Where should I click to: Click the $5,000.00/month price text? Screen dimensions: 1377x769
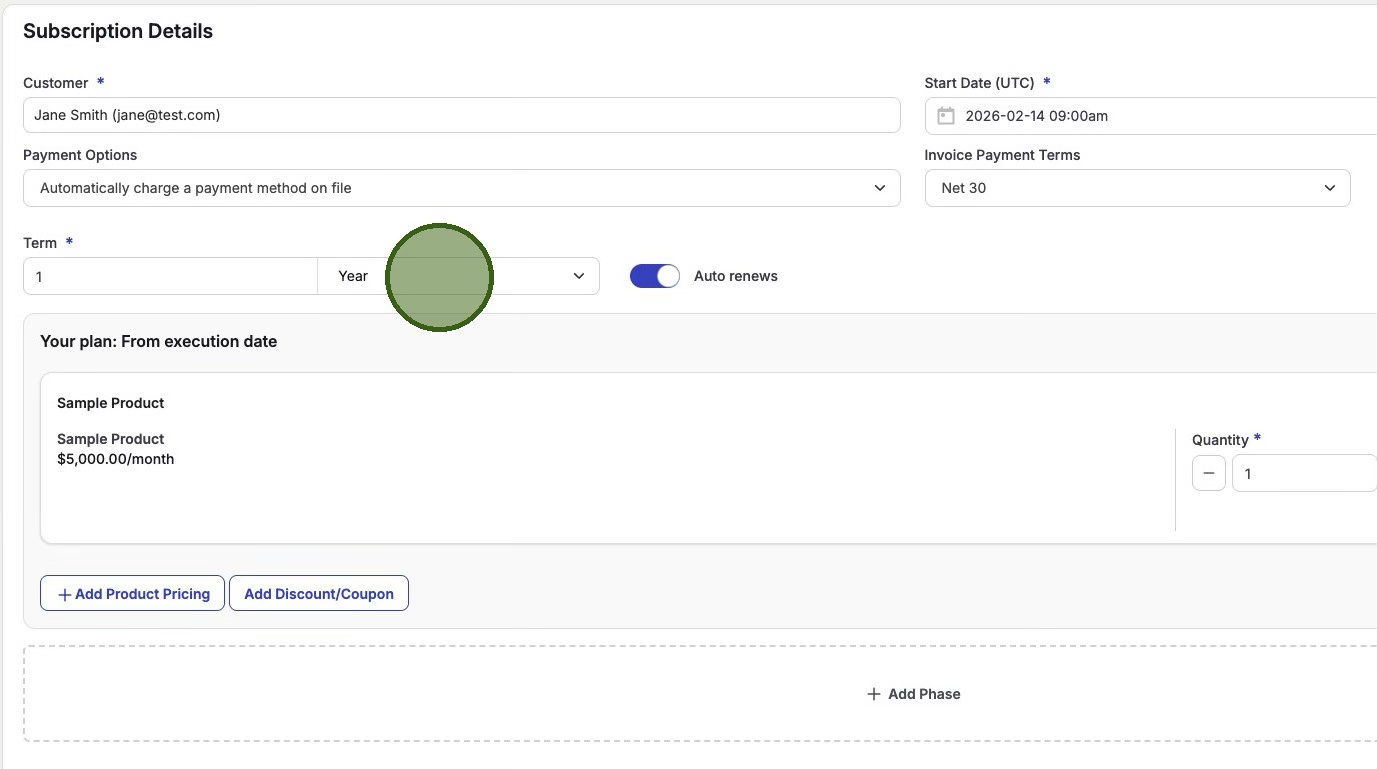(x=116, y=459)
